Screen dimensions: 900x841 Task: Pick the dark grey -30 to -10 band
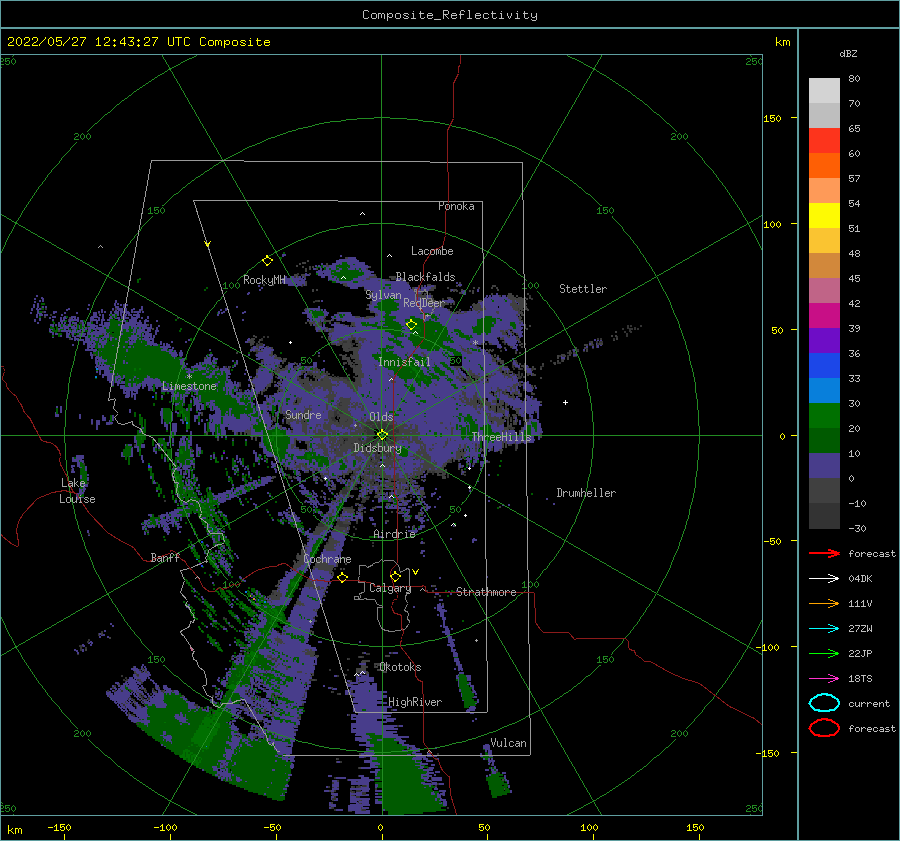pyautogui.click(x=824, y=516)
